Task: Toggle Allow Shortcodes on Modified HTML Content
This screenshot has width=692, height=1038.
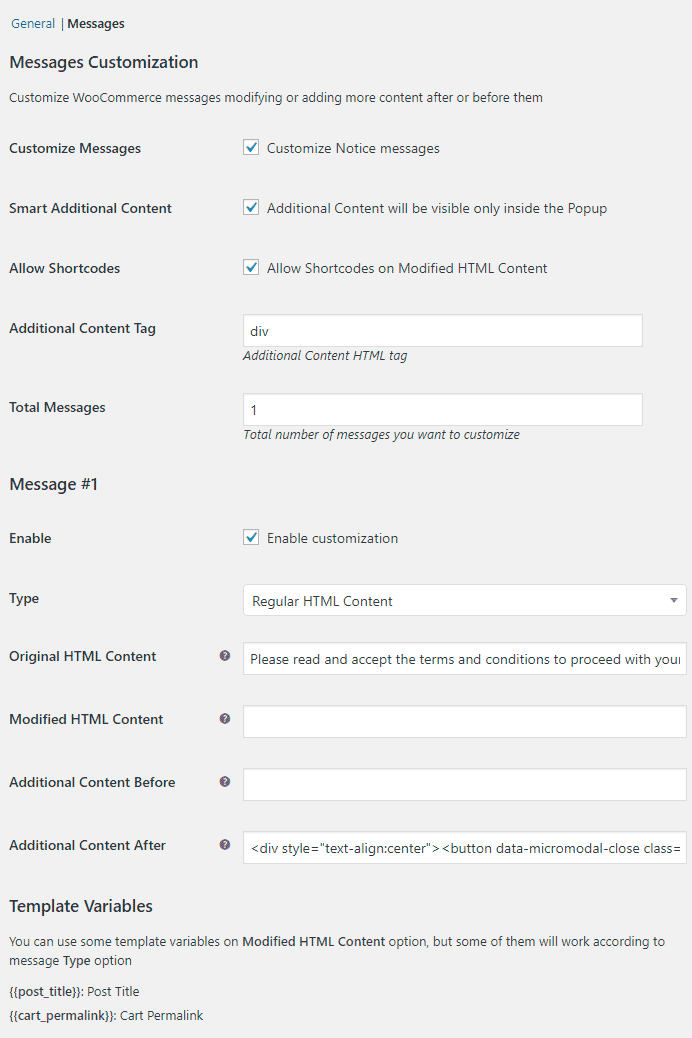Action: pos(251,267)
